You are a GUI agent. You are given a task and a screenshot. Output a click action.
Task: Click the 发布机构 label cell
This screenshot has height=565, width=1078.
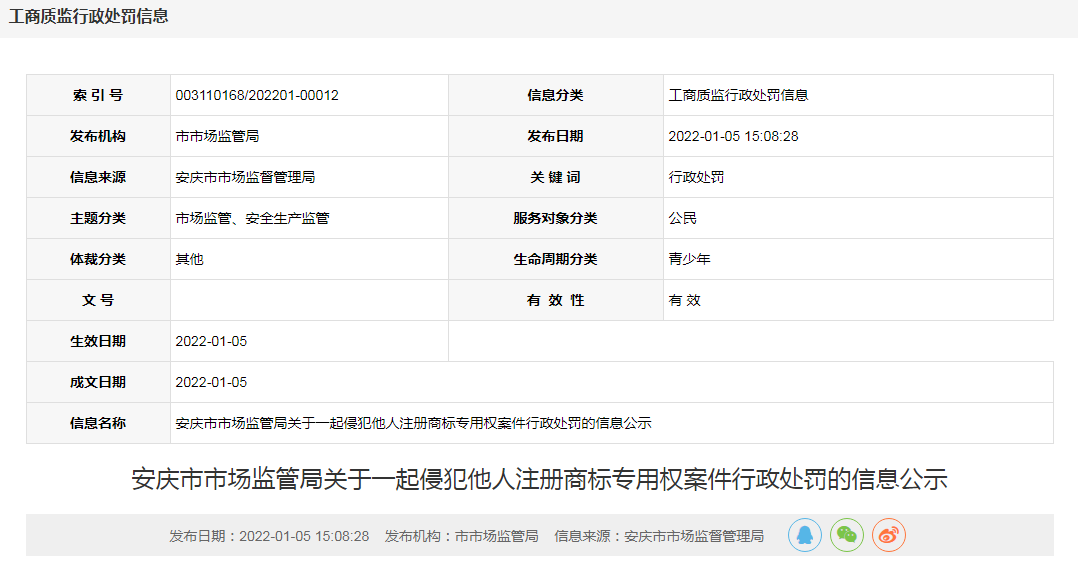tap(98, 136)
